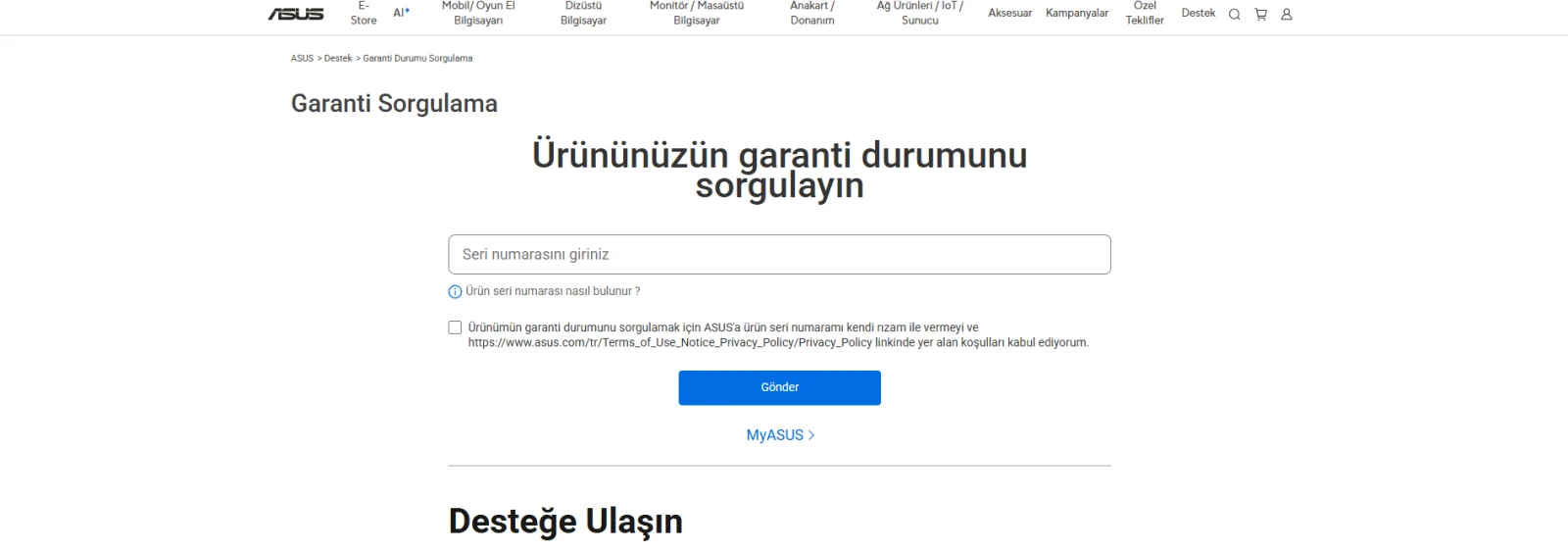1568x552 pixels.
Task: Click the 'Garanti Sorgulama' page title
Action: tap(394, 104)
